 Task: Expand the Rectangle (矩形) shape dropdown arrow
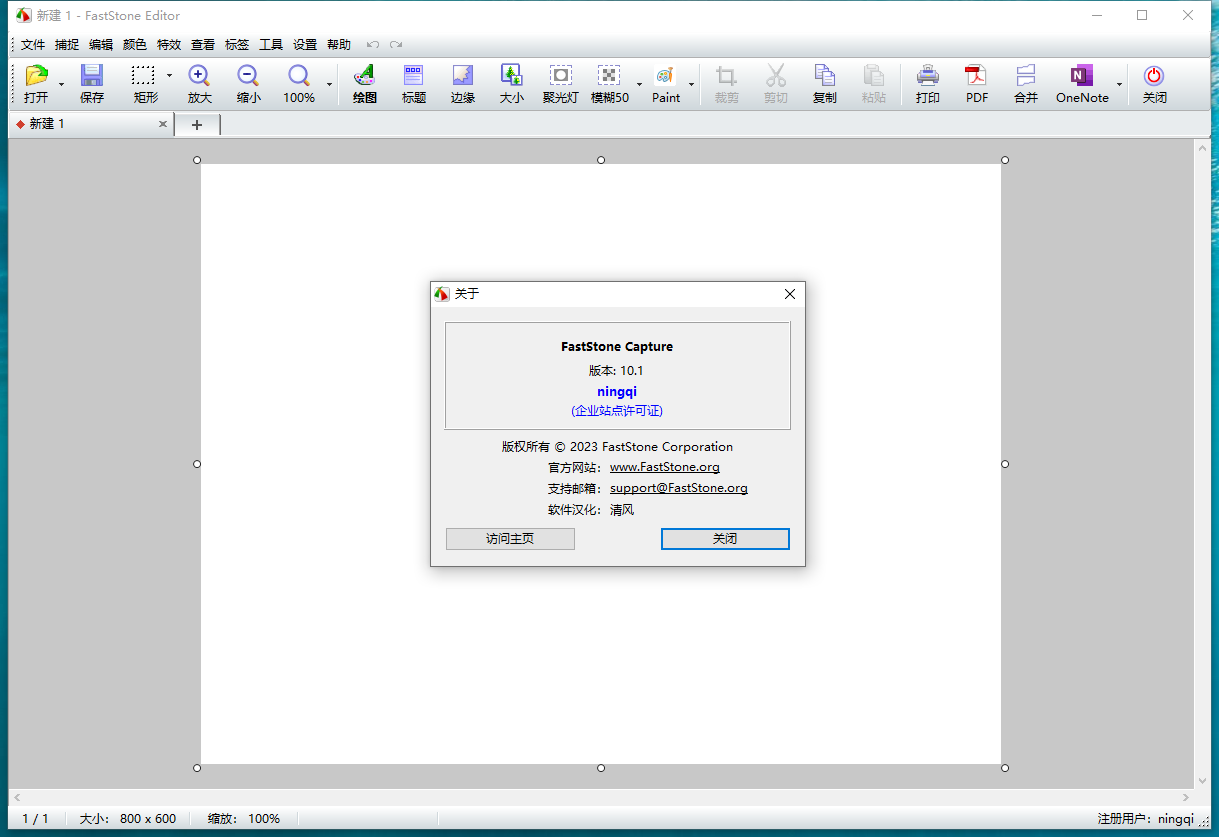[169, 76]
